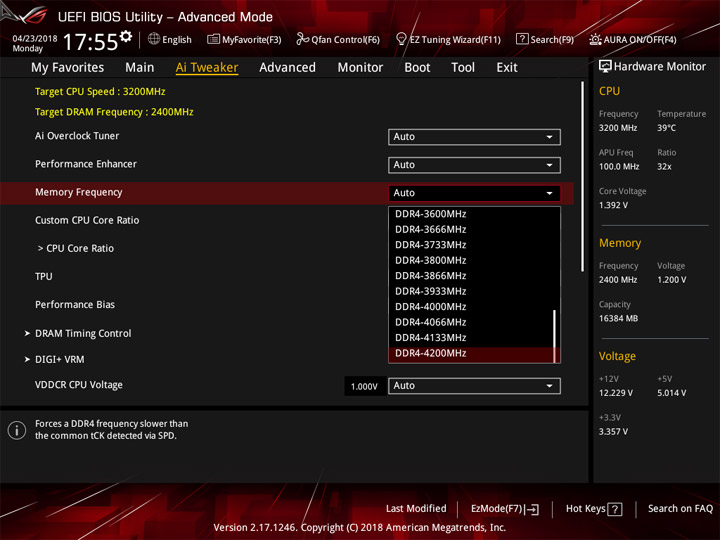Switch to My Favorites tab

68,68
